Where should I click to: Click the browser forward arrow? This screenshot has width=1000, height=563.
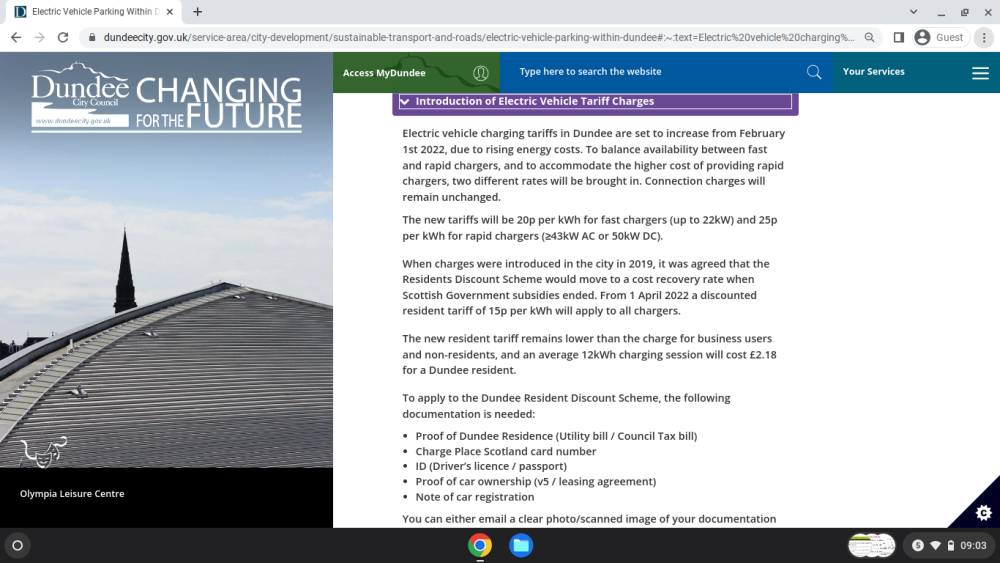click(x=40, y=38)
